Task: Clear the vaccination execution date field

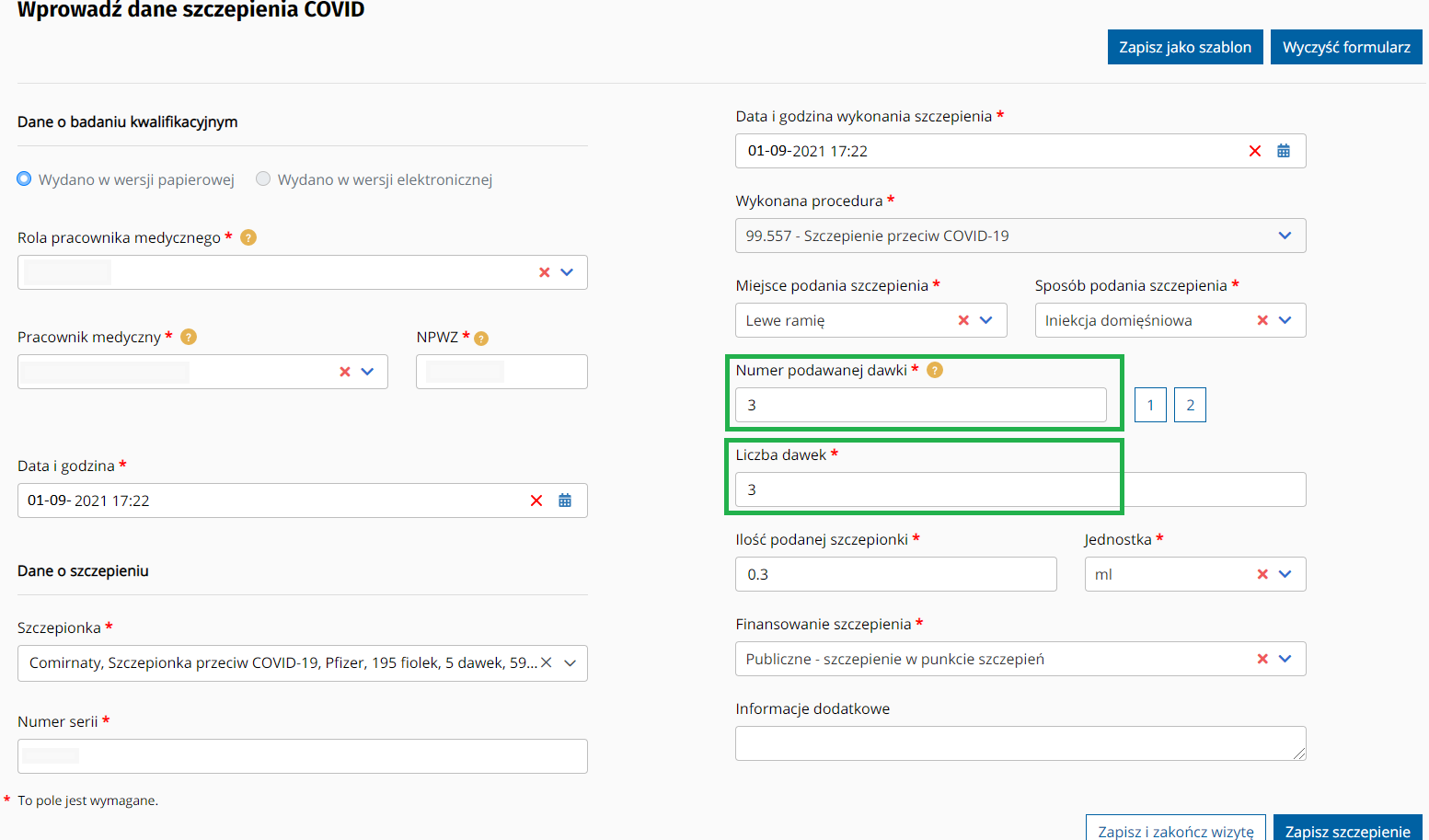Action: 1254,151
